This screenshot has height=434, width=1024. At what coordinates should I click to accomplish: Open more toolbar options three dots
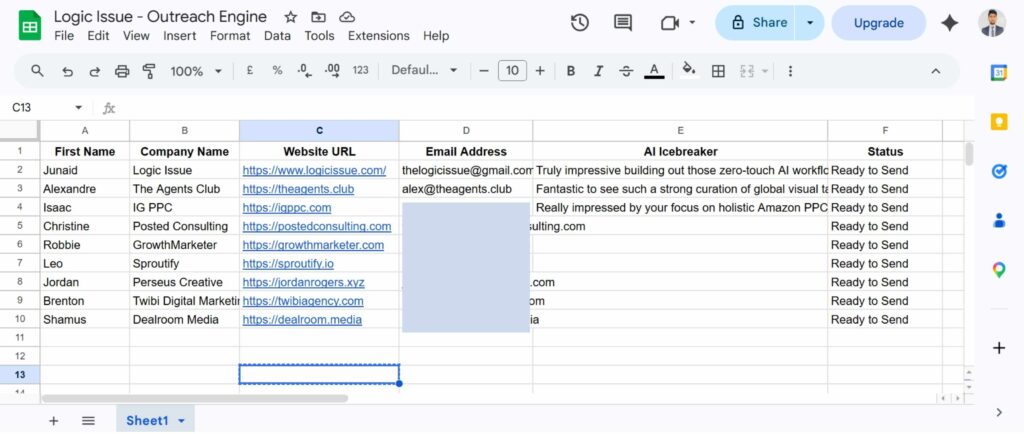click(790, 71)
